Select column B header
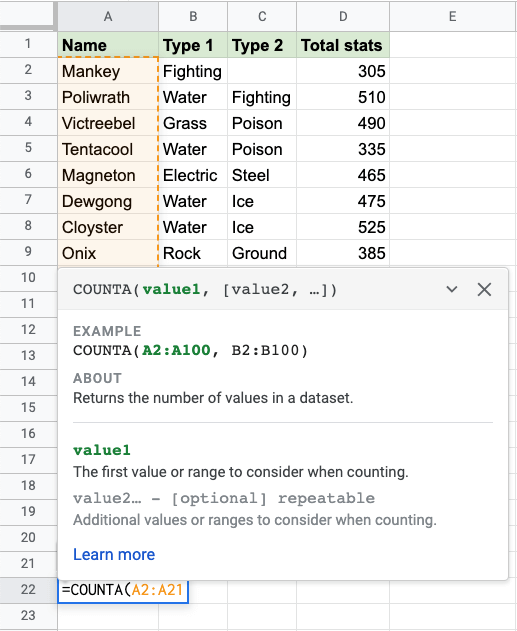 (193, 16)
